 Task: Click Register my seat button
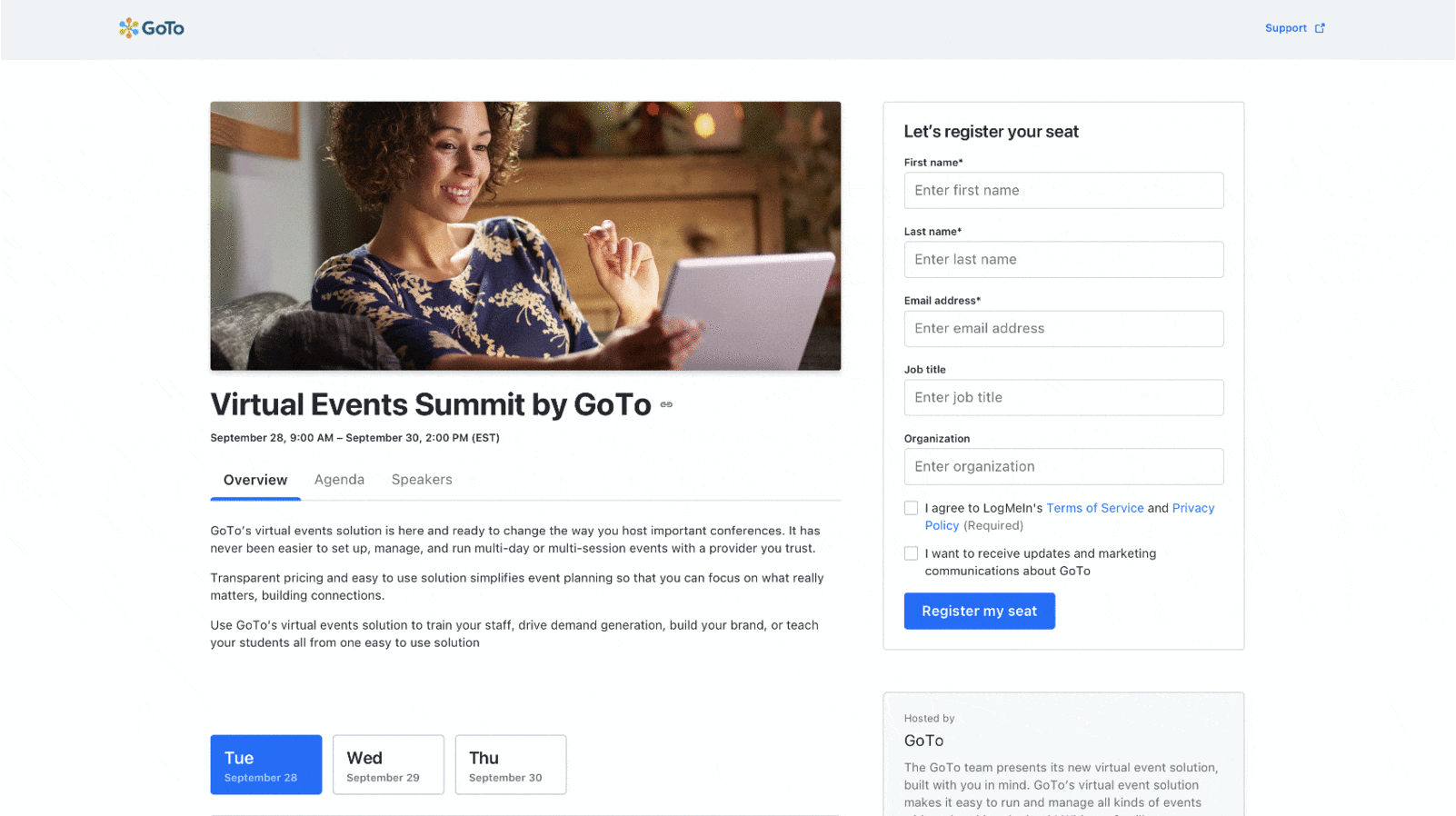coord(979,611)
